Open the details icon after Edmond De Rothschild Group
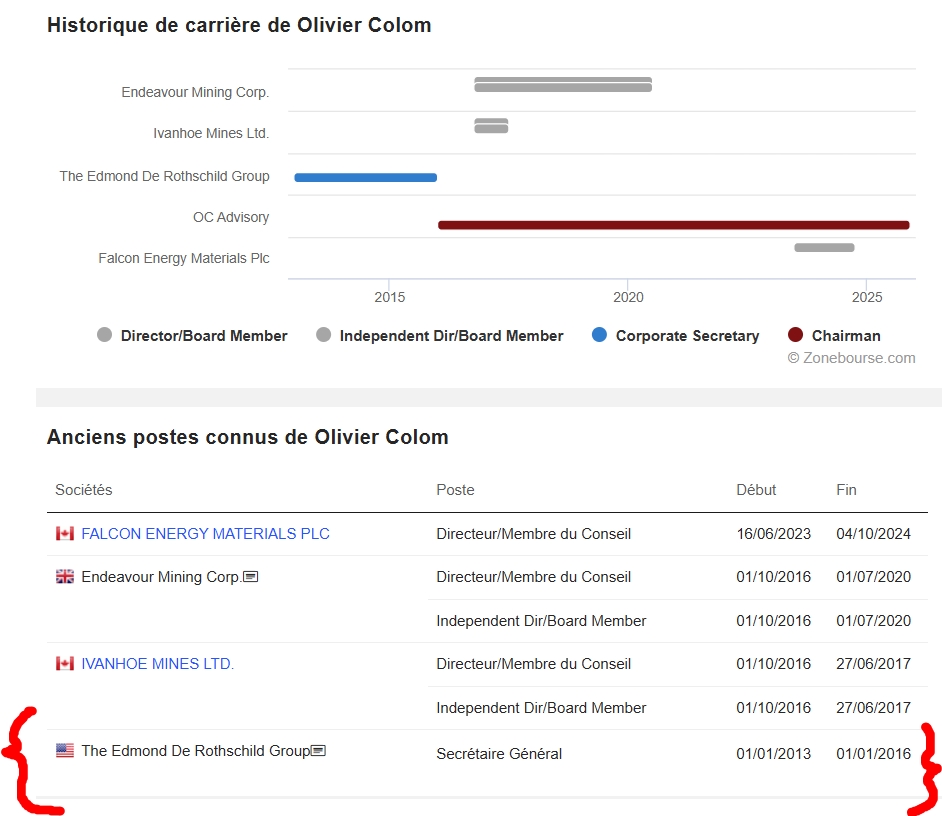Screen dimensions: 942x816 319,751
